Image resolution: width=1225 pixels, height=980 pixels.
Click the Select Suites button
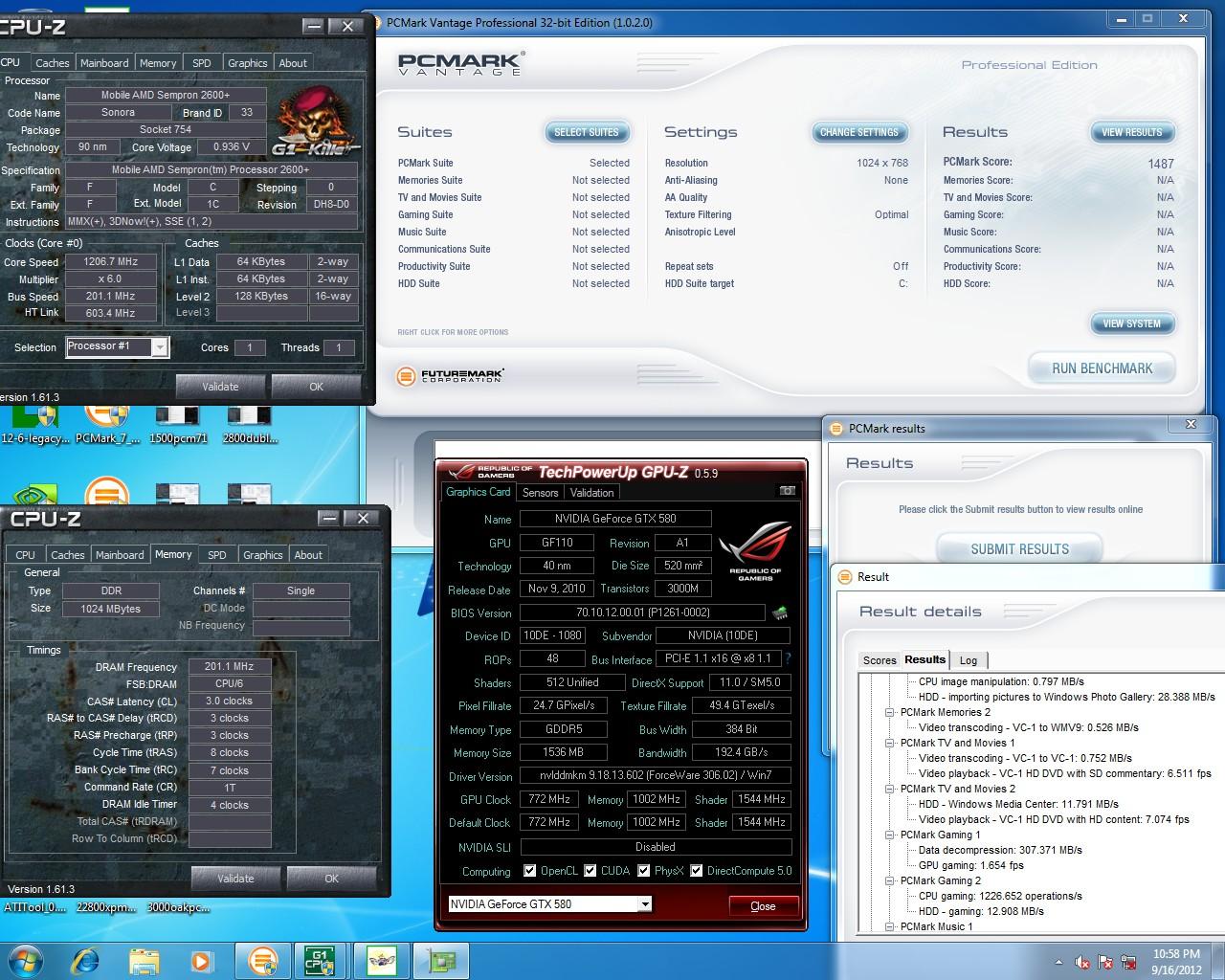pos(587,132)
